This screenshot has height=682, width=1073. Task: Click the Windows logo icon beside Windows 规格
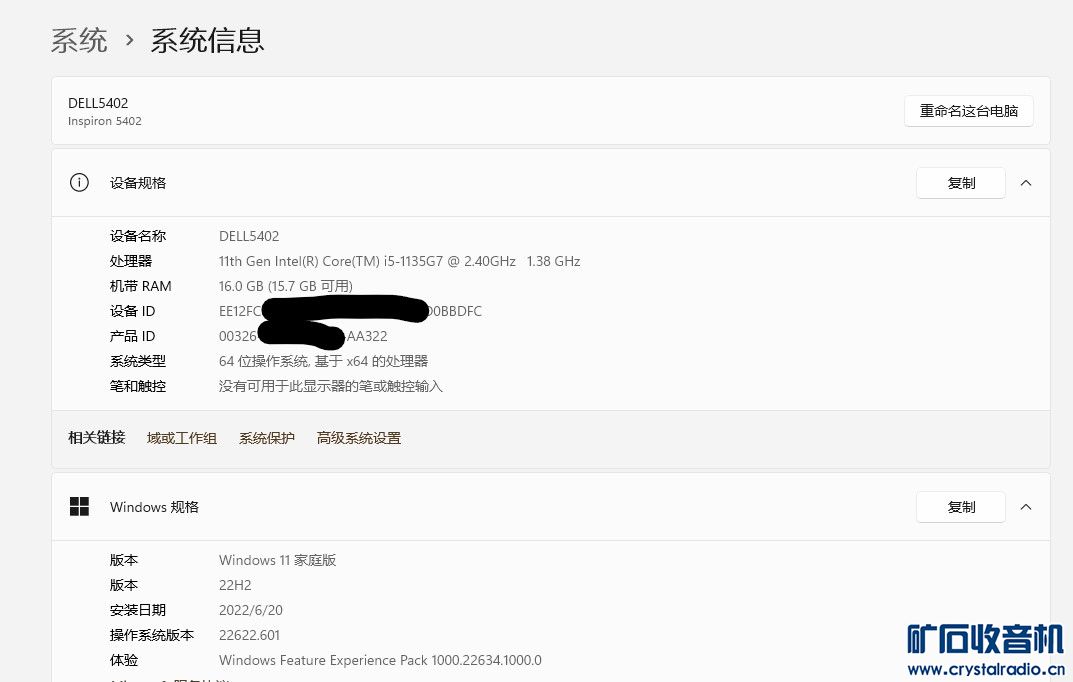point(79,506)
